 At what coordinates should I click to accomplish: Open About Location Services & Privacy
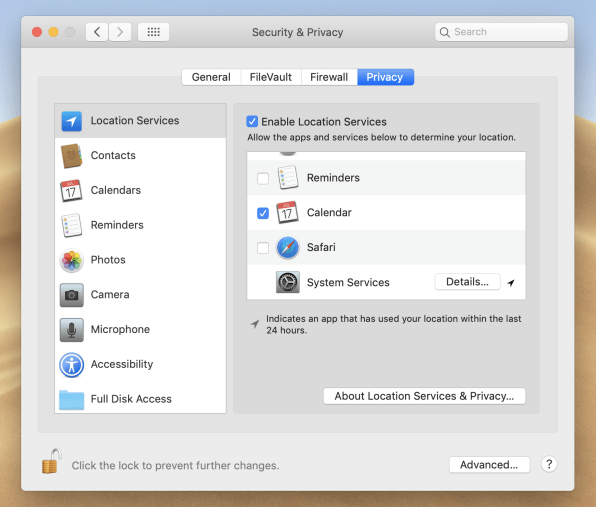(x=424, y=396)
